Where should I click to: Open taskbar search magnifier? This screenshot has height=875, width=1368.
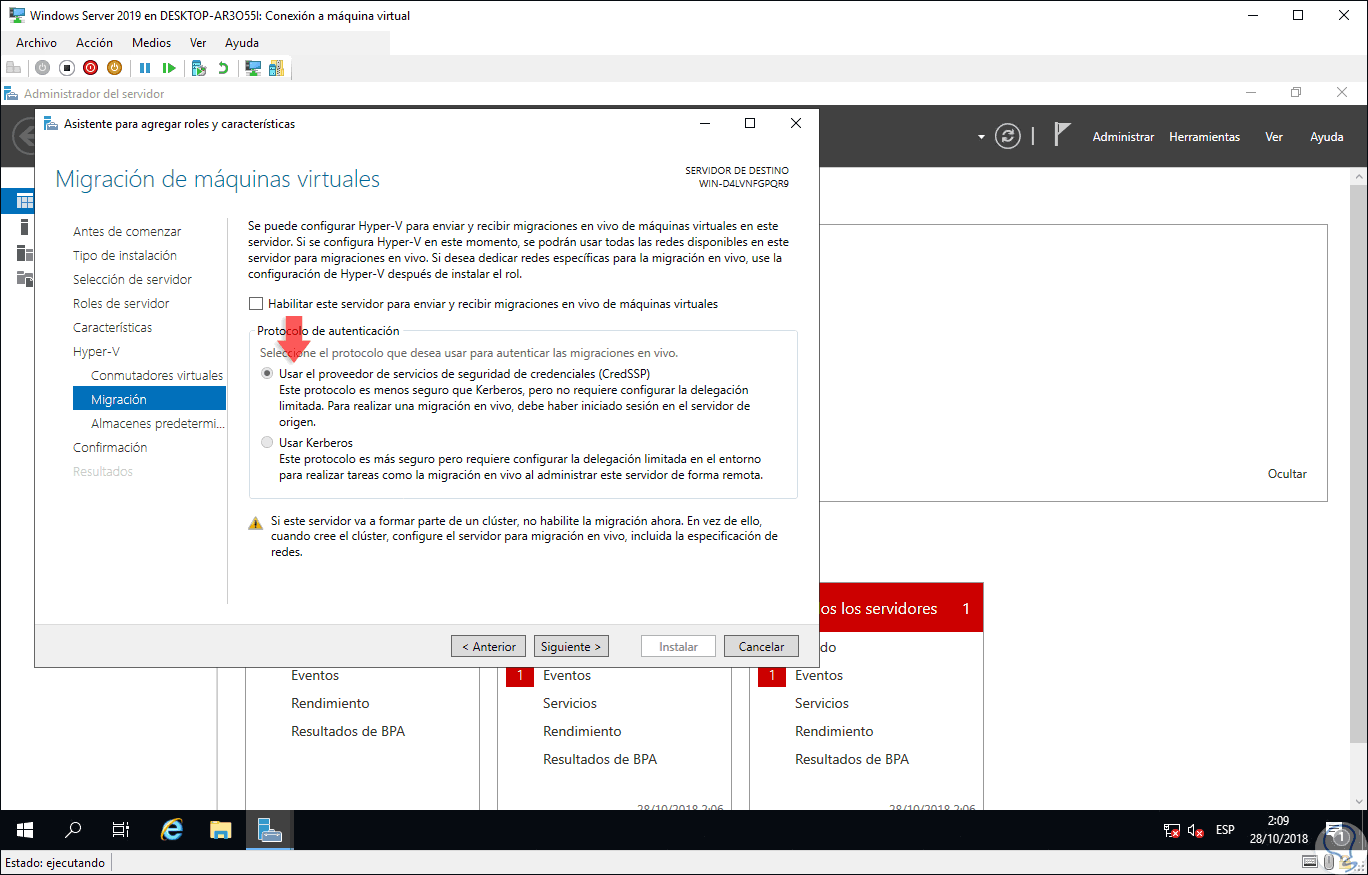pyautogui.click(x=73, y=830)
